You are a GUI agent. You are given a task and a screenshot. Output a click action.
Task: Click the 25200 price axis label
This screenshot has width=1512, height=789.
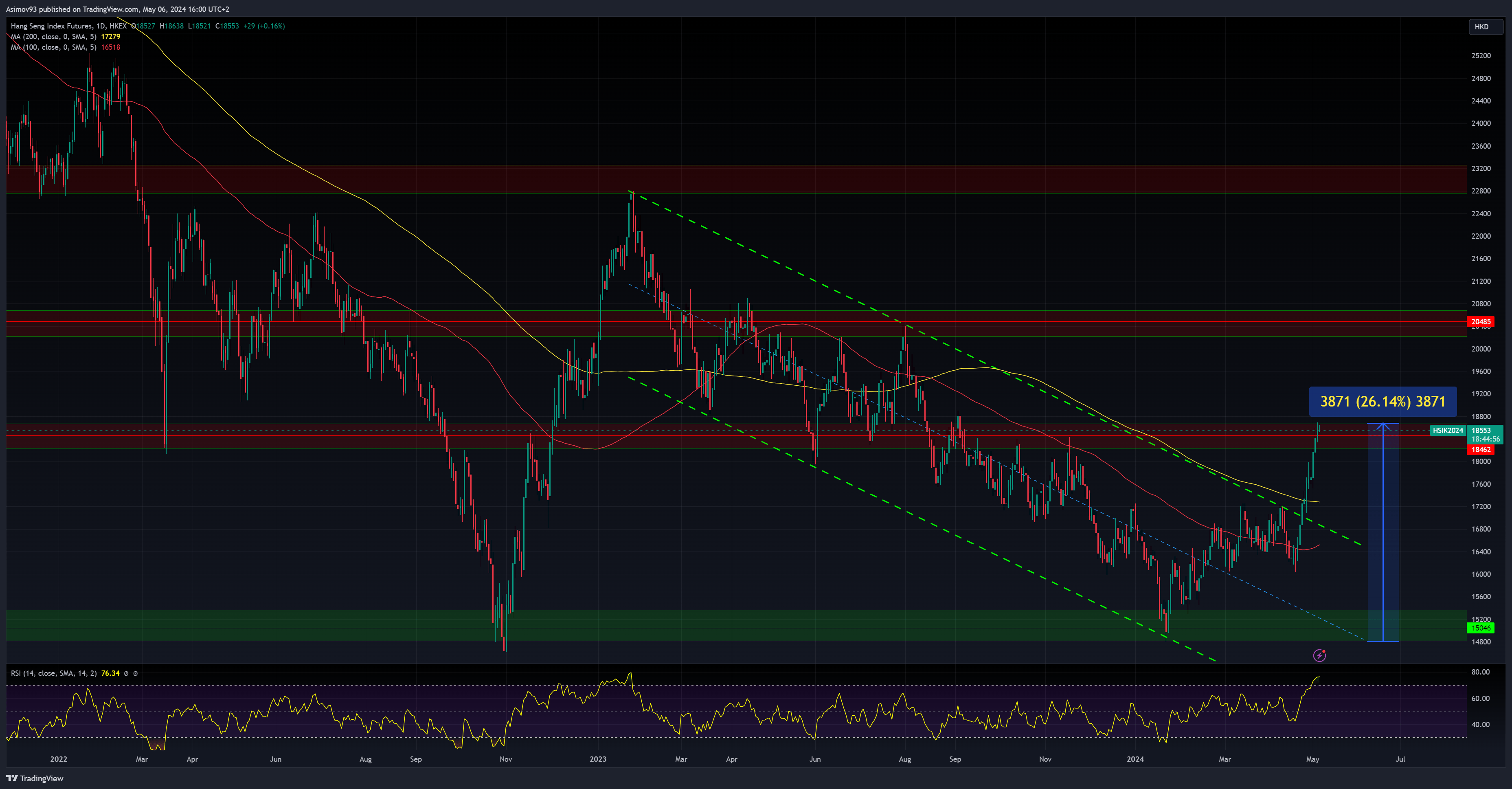(1481, 56)
